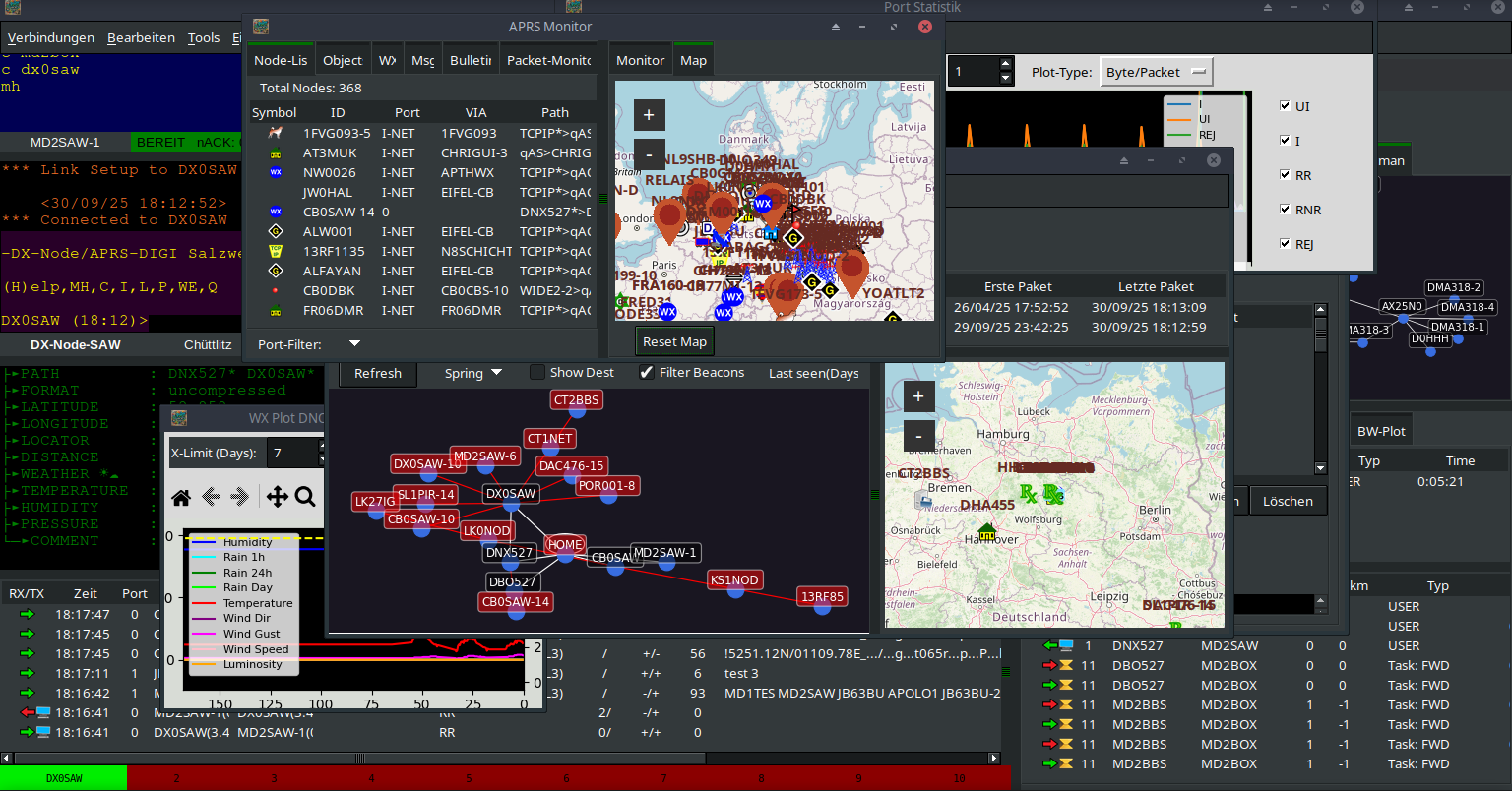1512x791 pixels.
Task: Click the Home icon in WX Plot toolbar
Action: (x=181, y=497)
